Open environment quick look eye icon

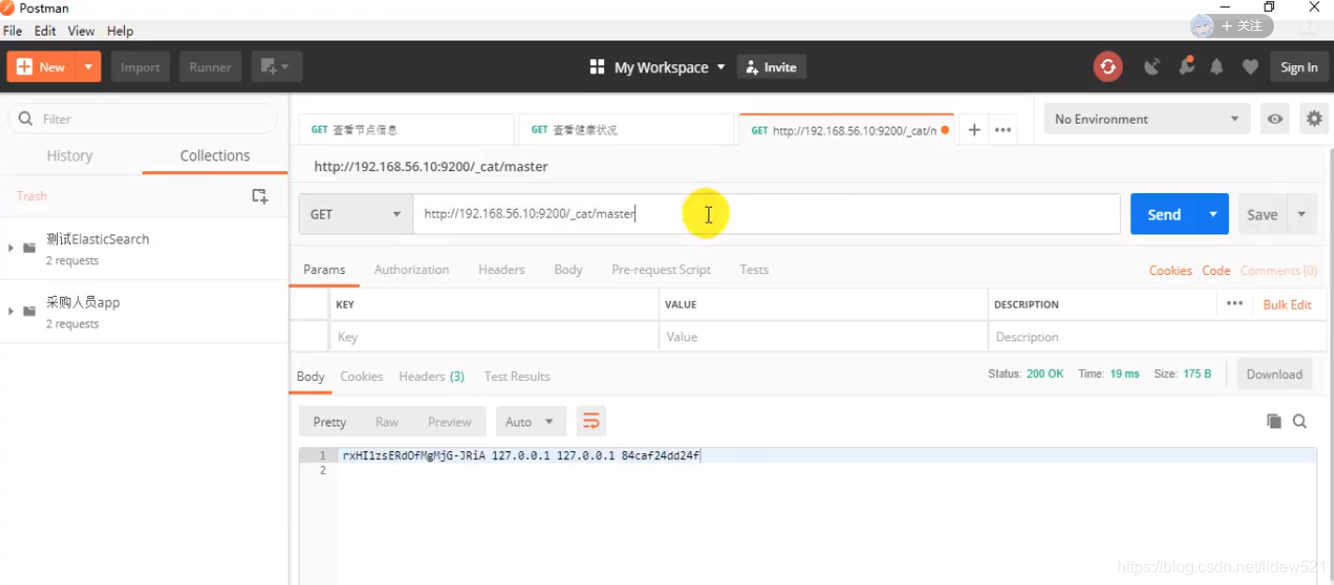(1275, 119)
